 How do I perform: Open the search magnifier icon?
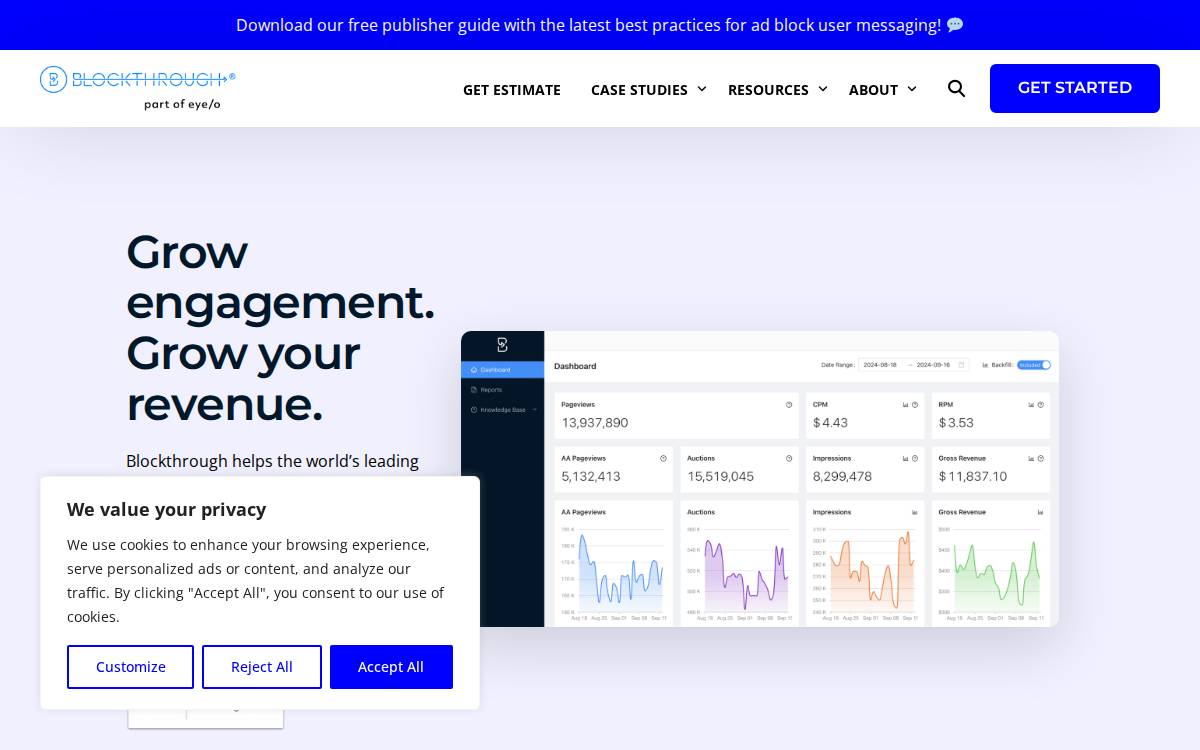(x=956, y=88)
